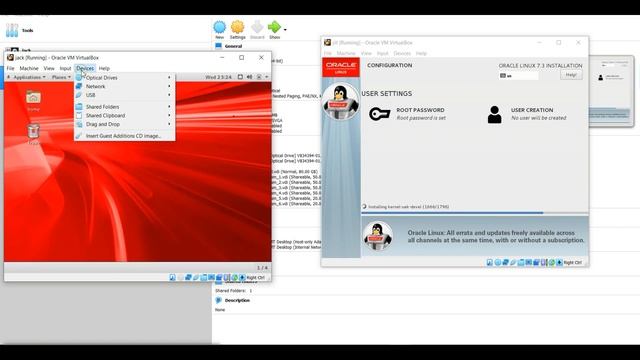Click the green Show arrow icon

(274, 27)
